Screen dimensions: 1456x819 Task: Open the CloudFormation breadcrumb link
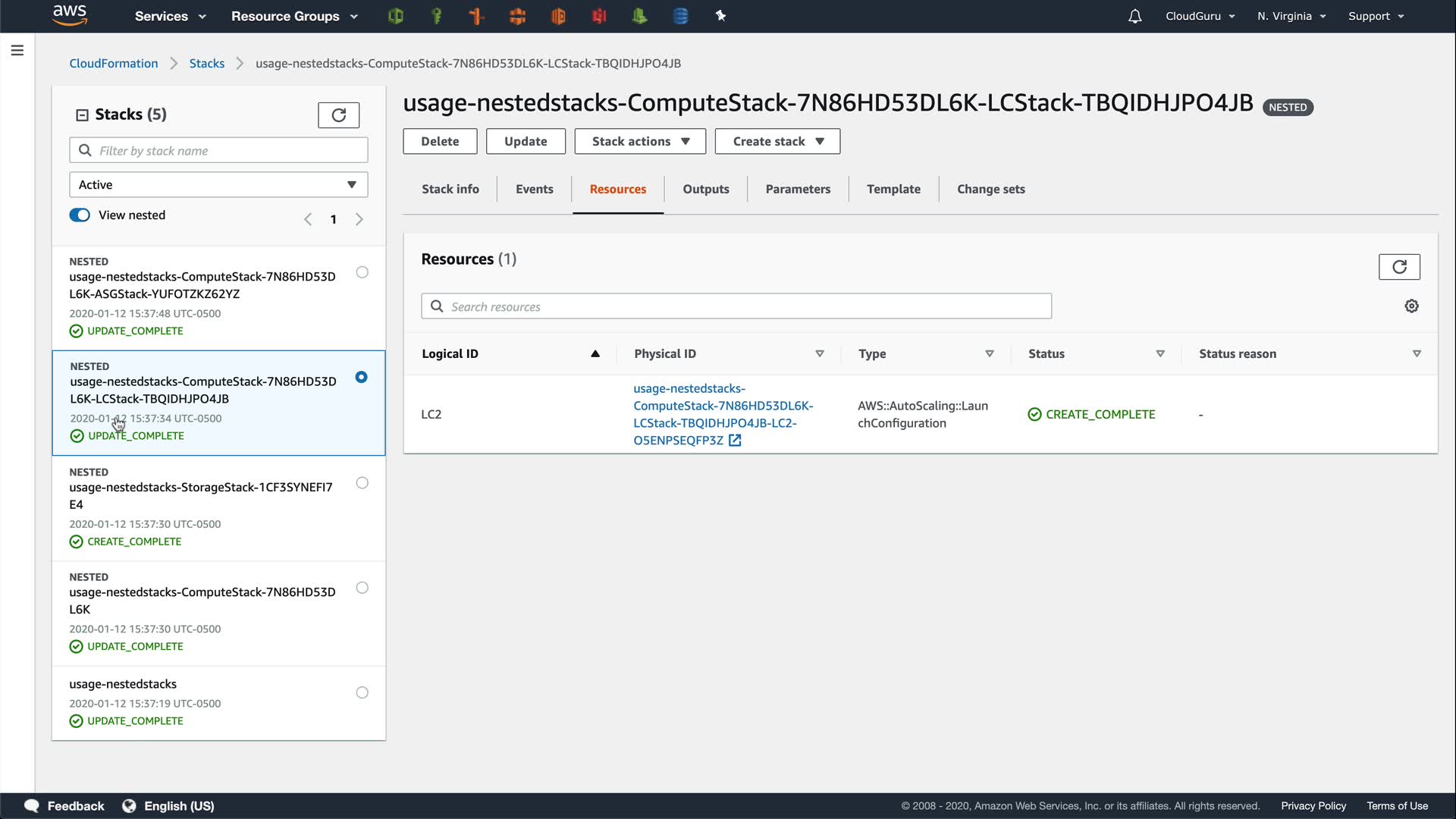pyautogui.click(x=114, y=64)
